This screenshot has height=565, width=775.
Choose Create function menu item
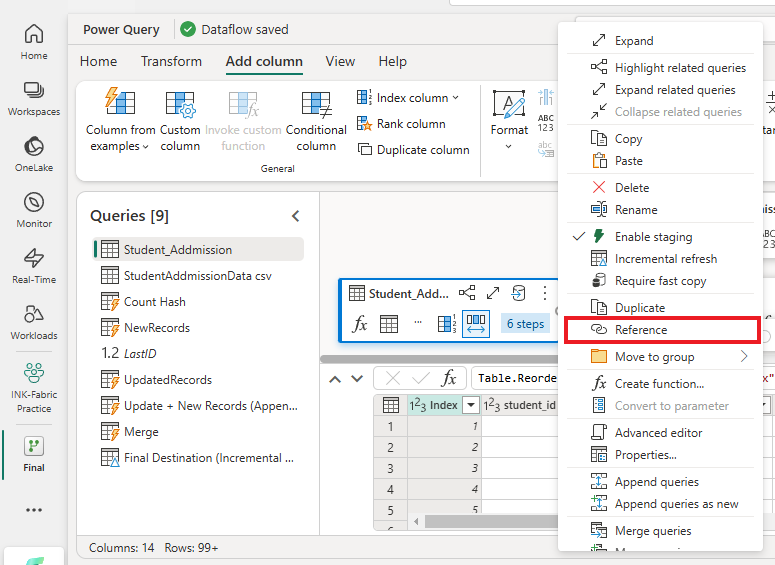[660, 384]
